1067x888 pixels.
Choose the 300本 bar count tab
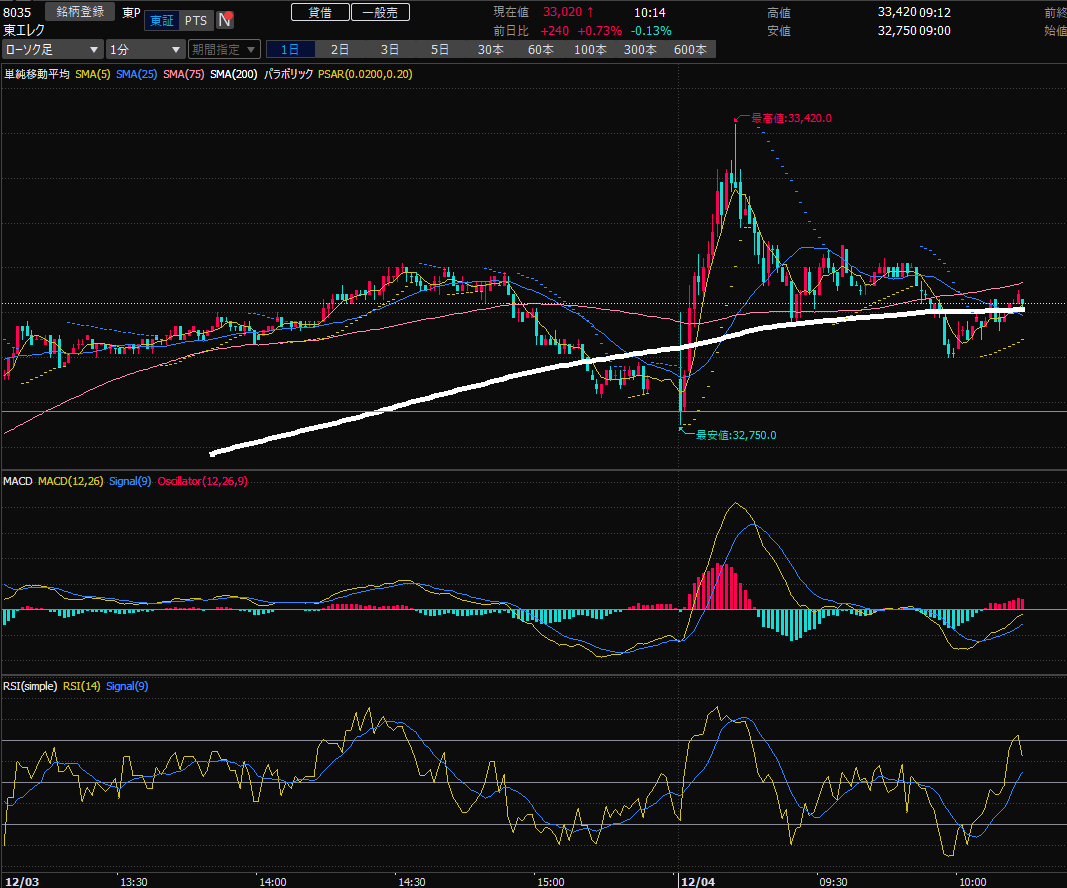click(640, 49)
